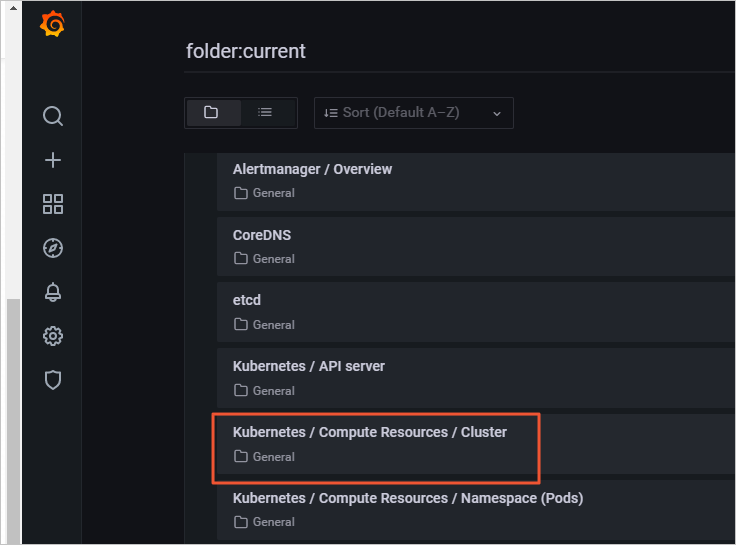Click General folder label under CoreDNS
The width and height of the screenshot is (736, 545).
pos(273,258)
